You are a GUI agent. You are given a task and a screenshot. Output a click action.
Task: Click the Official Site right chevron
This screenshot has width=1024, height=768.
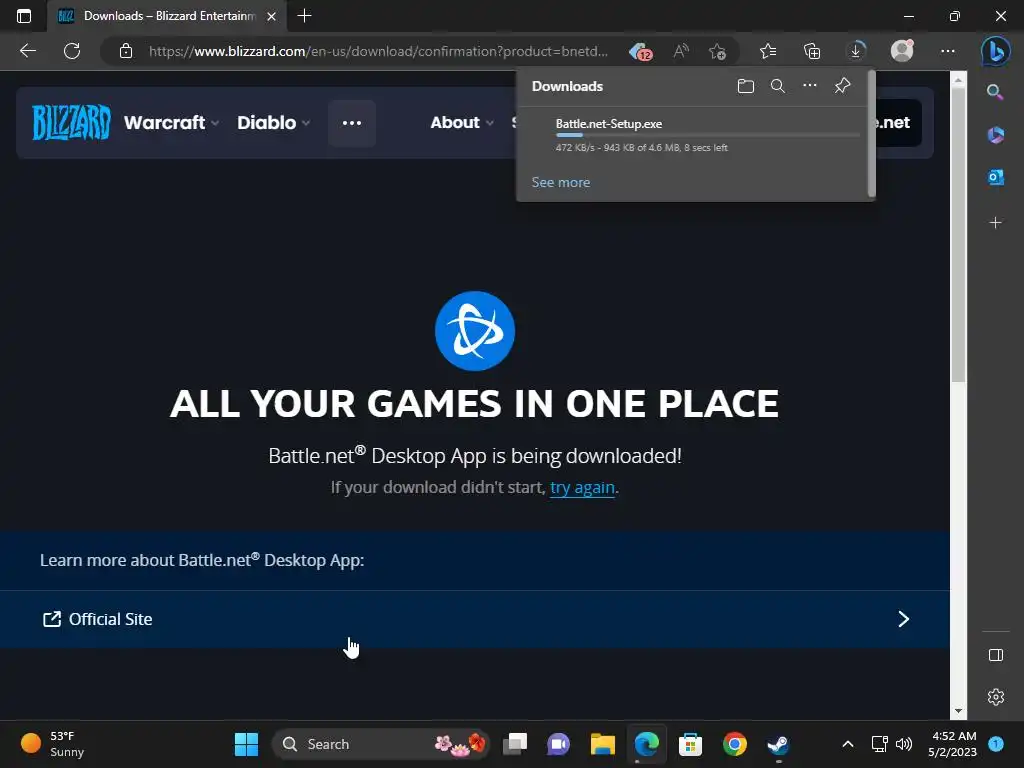[904, 619]
